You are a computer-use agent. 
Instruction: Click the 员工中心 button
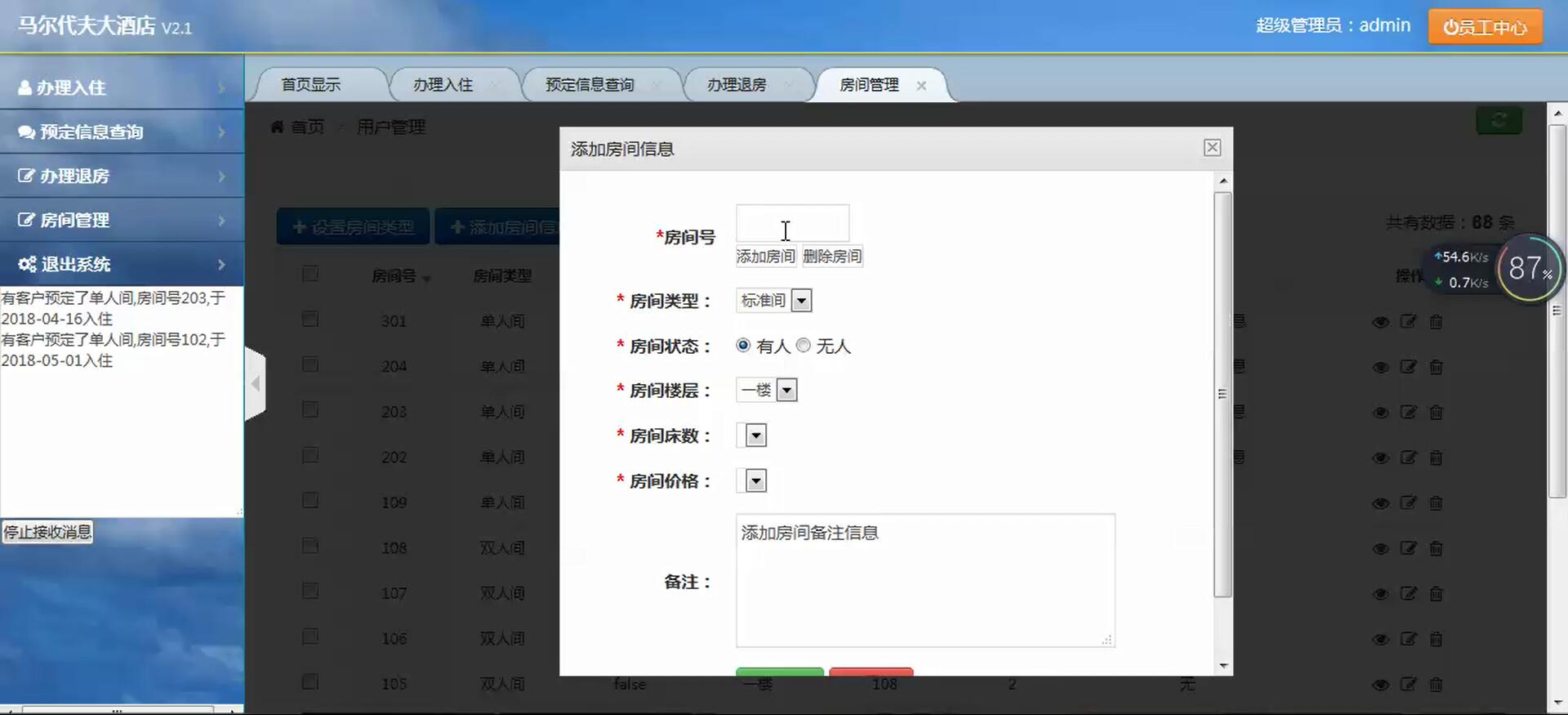click(1485, 27)
